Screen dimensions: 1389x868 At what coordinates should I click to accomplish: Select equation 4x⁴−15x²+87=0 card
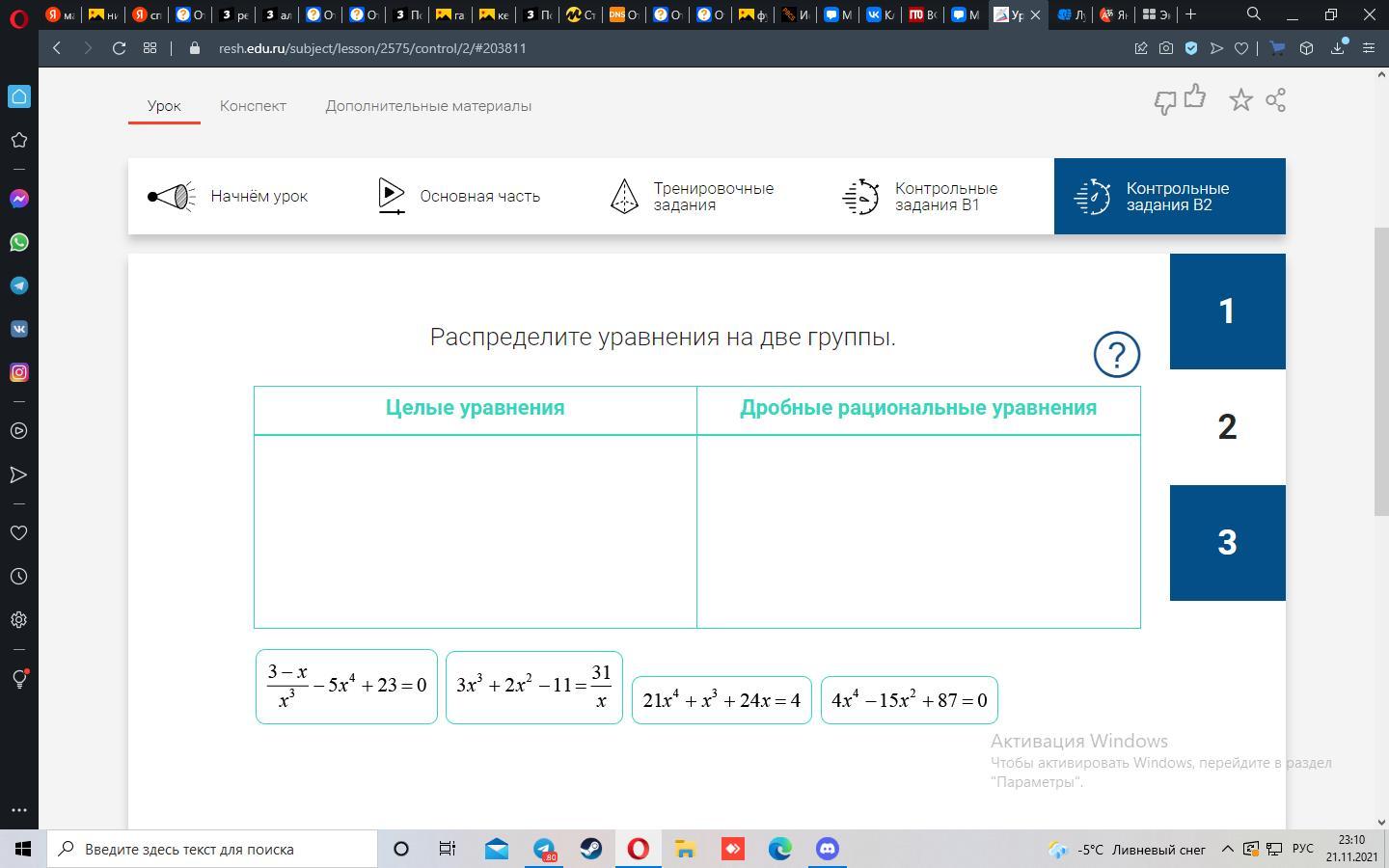pyautogui.click(x=910, y=700)
